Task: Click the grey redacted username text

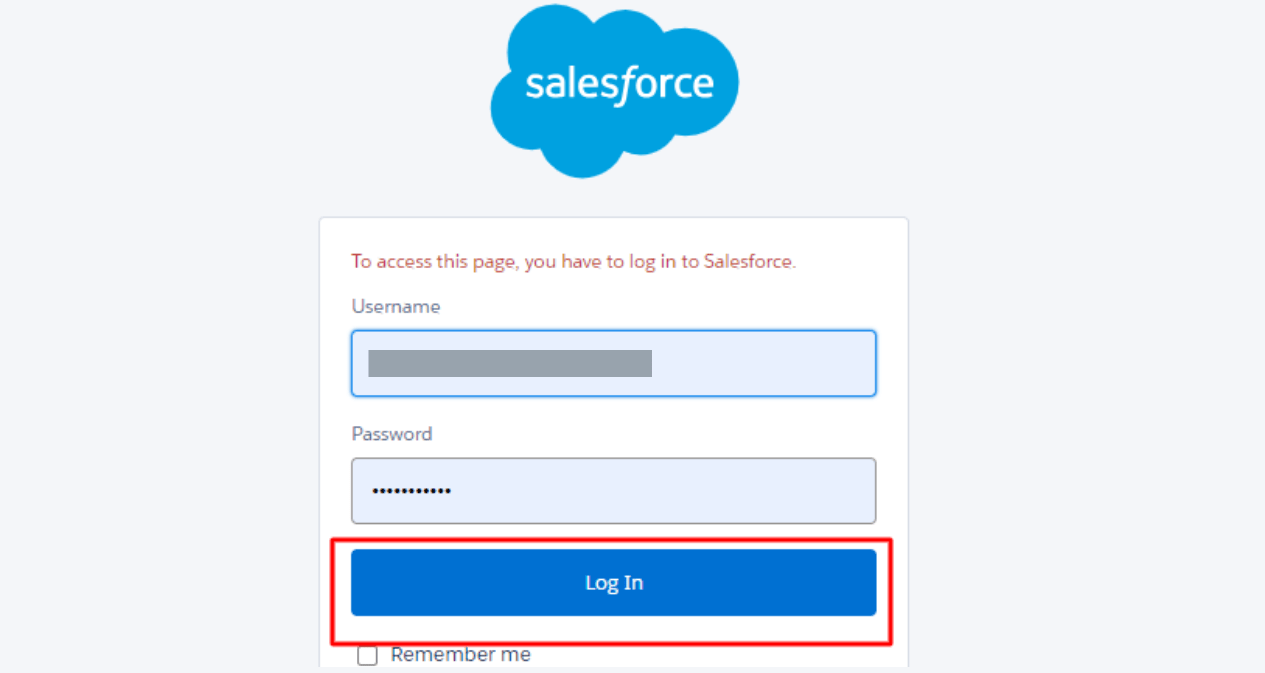Action: pyautogui.click(x=509, y=363)
